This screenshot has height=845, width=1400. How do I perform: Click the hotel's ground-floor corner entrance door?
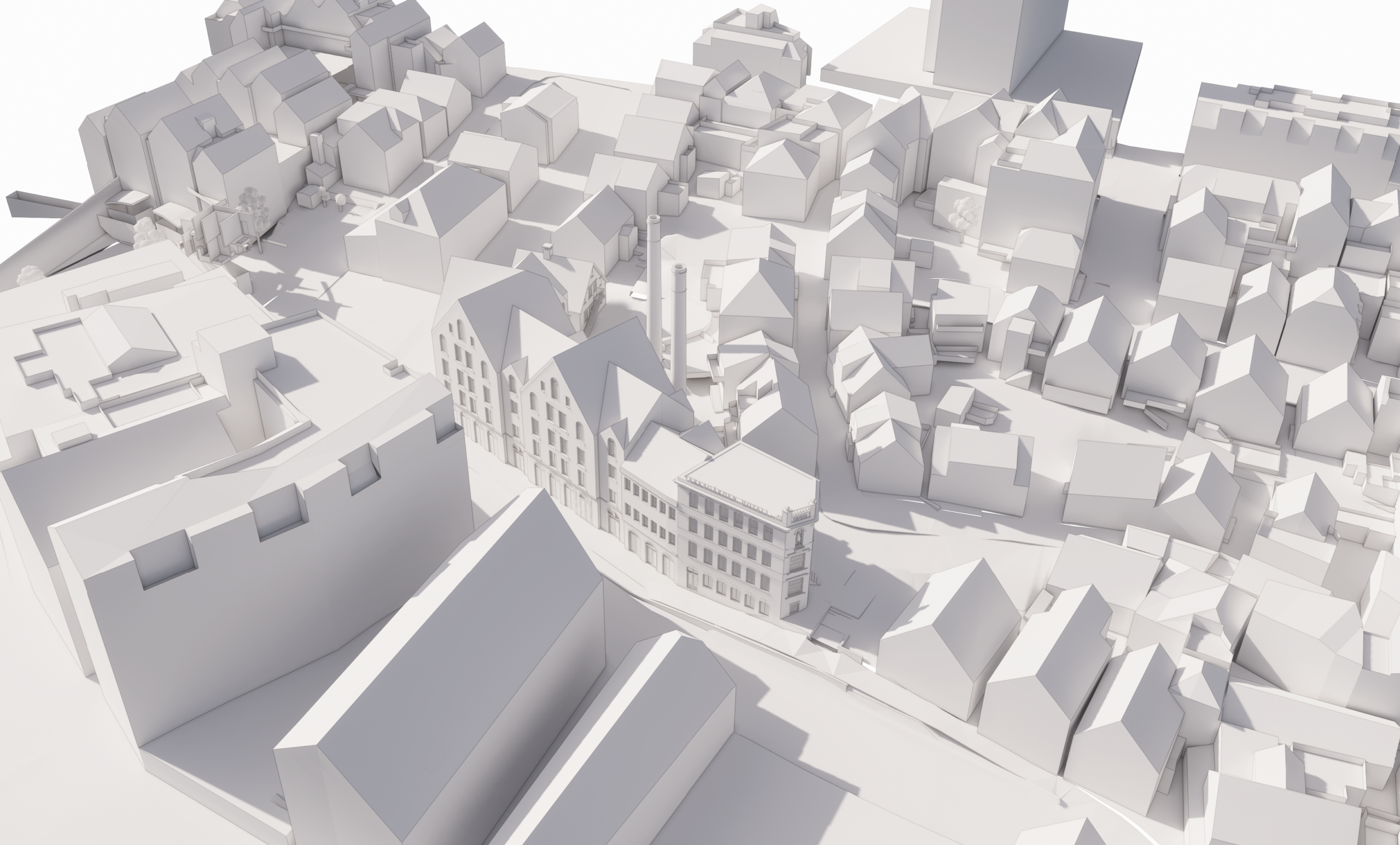[x=794, y=608]
